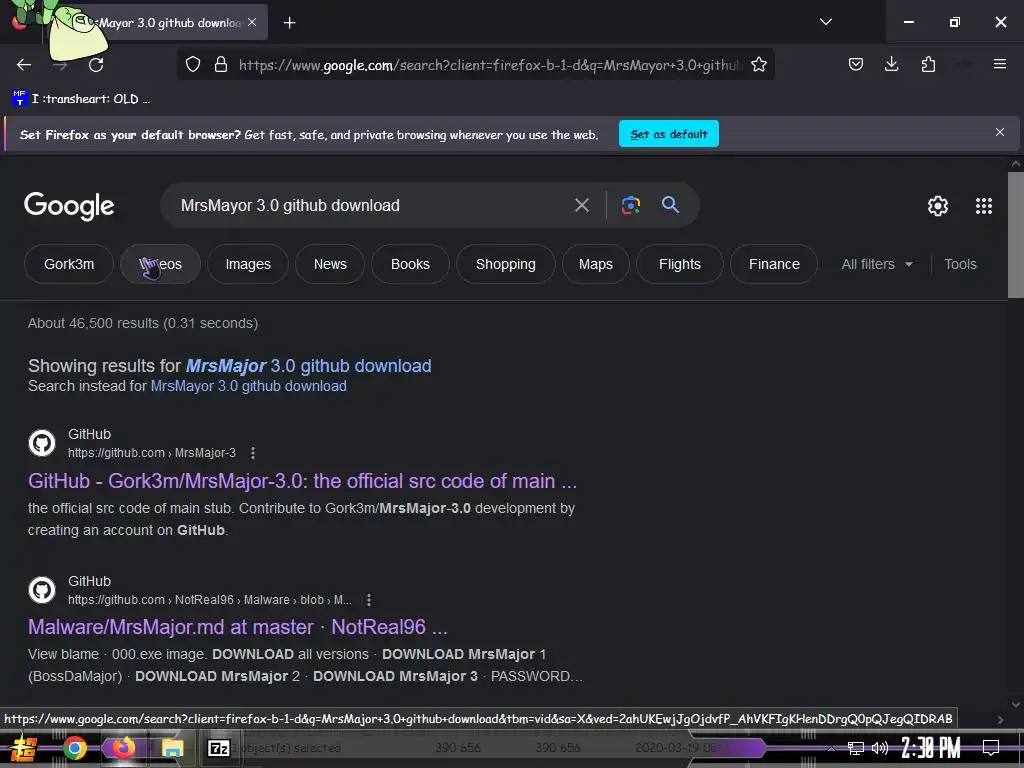Open the taskbar clock showing 2:38 PM
The width and height of the screenshot is (1024, 768).
[x=931, y=748]
